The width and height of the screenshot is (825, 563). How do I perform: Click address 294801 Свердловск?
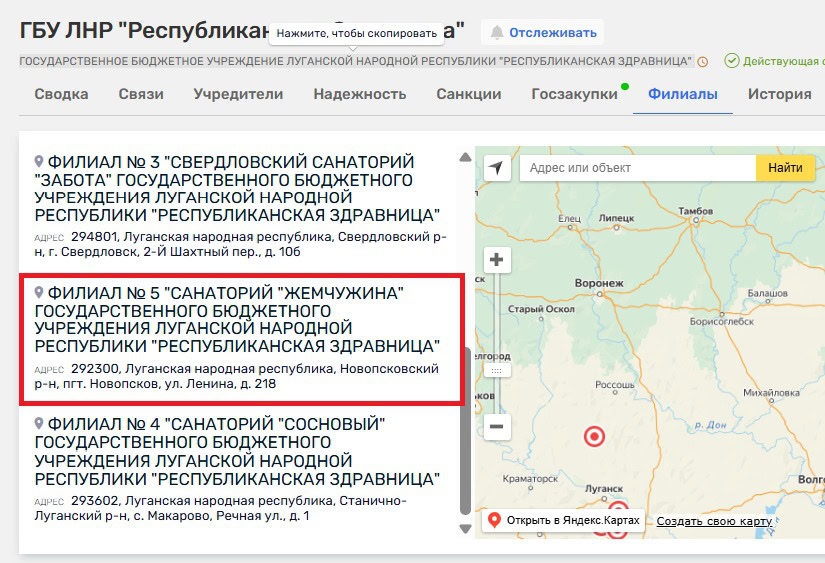tap(240, 244)
